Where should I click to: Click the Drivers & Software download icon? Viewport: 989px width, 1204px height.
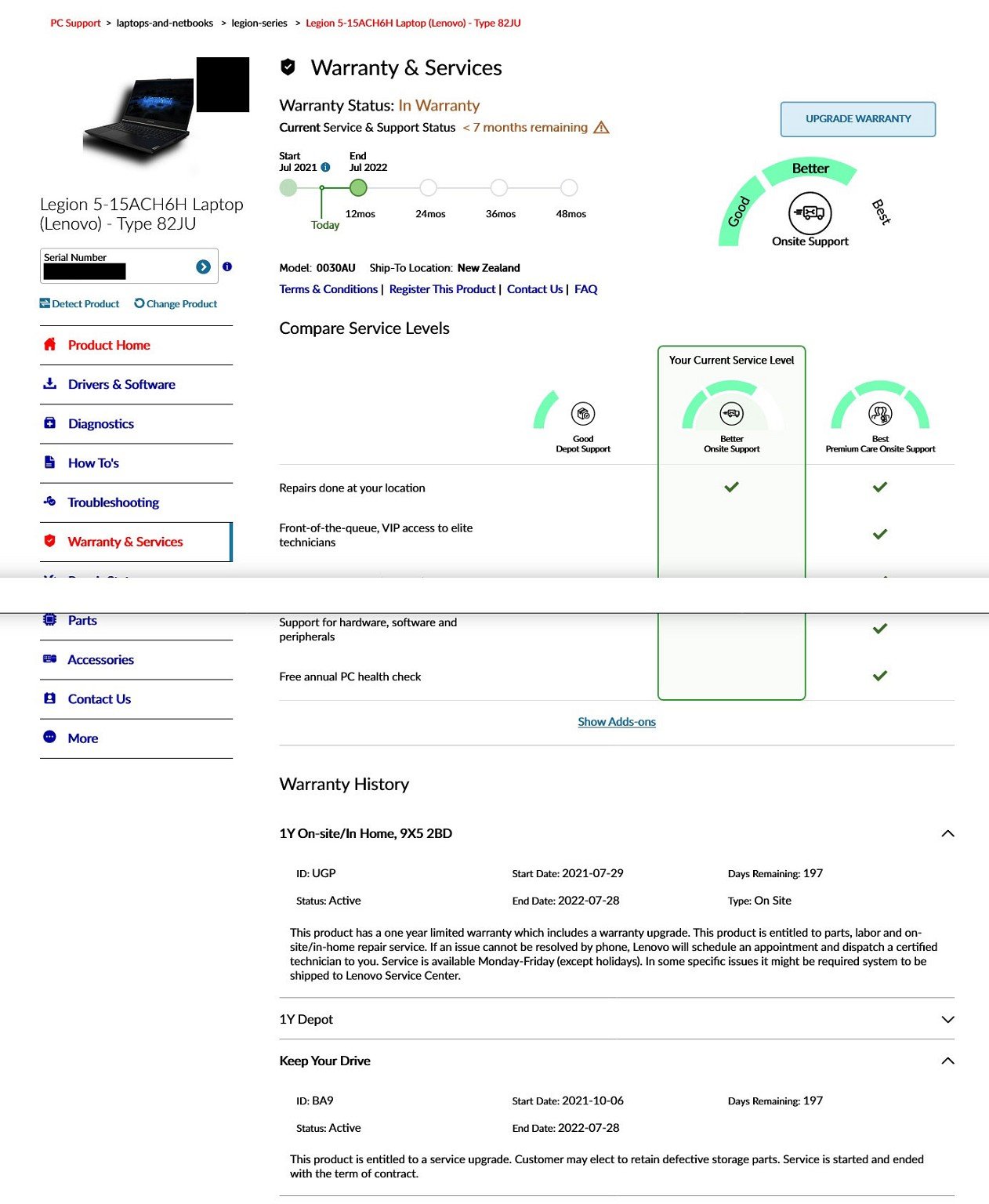[49, 383]
